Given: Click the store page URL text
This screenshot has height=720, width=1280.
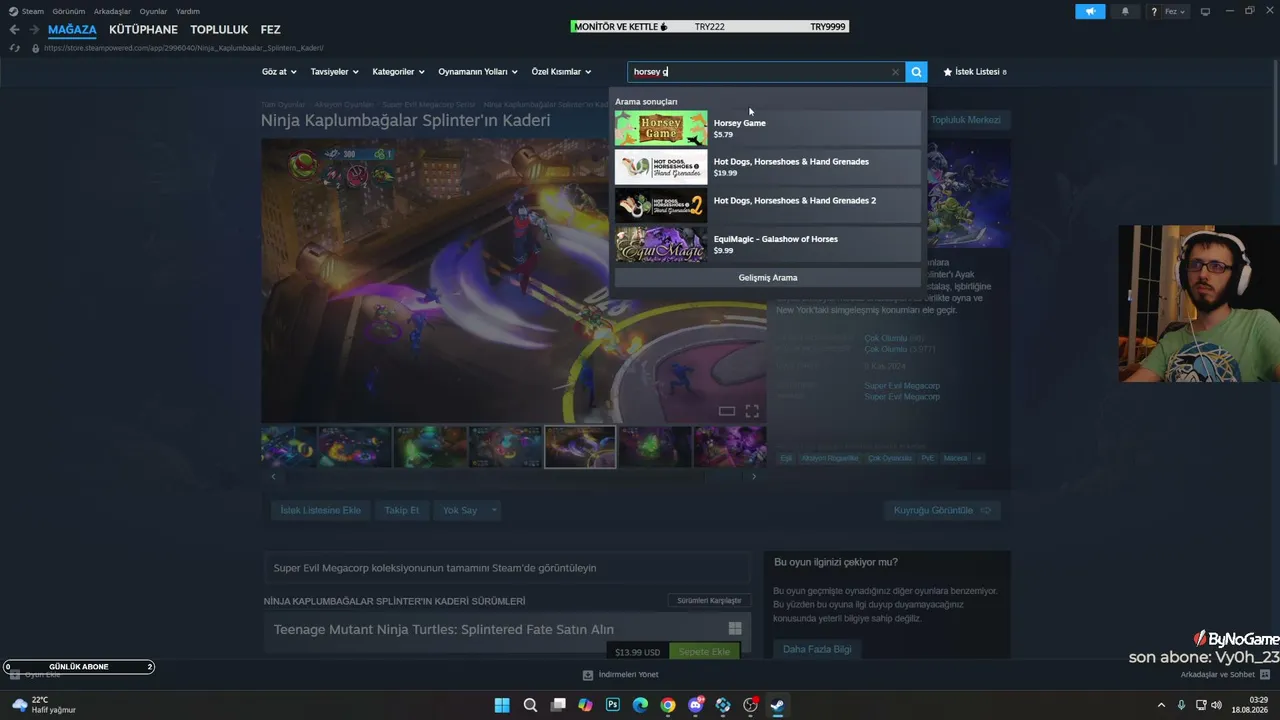Looking at the screenshot, I should click(x=184, y=48).
